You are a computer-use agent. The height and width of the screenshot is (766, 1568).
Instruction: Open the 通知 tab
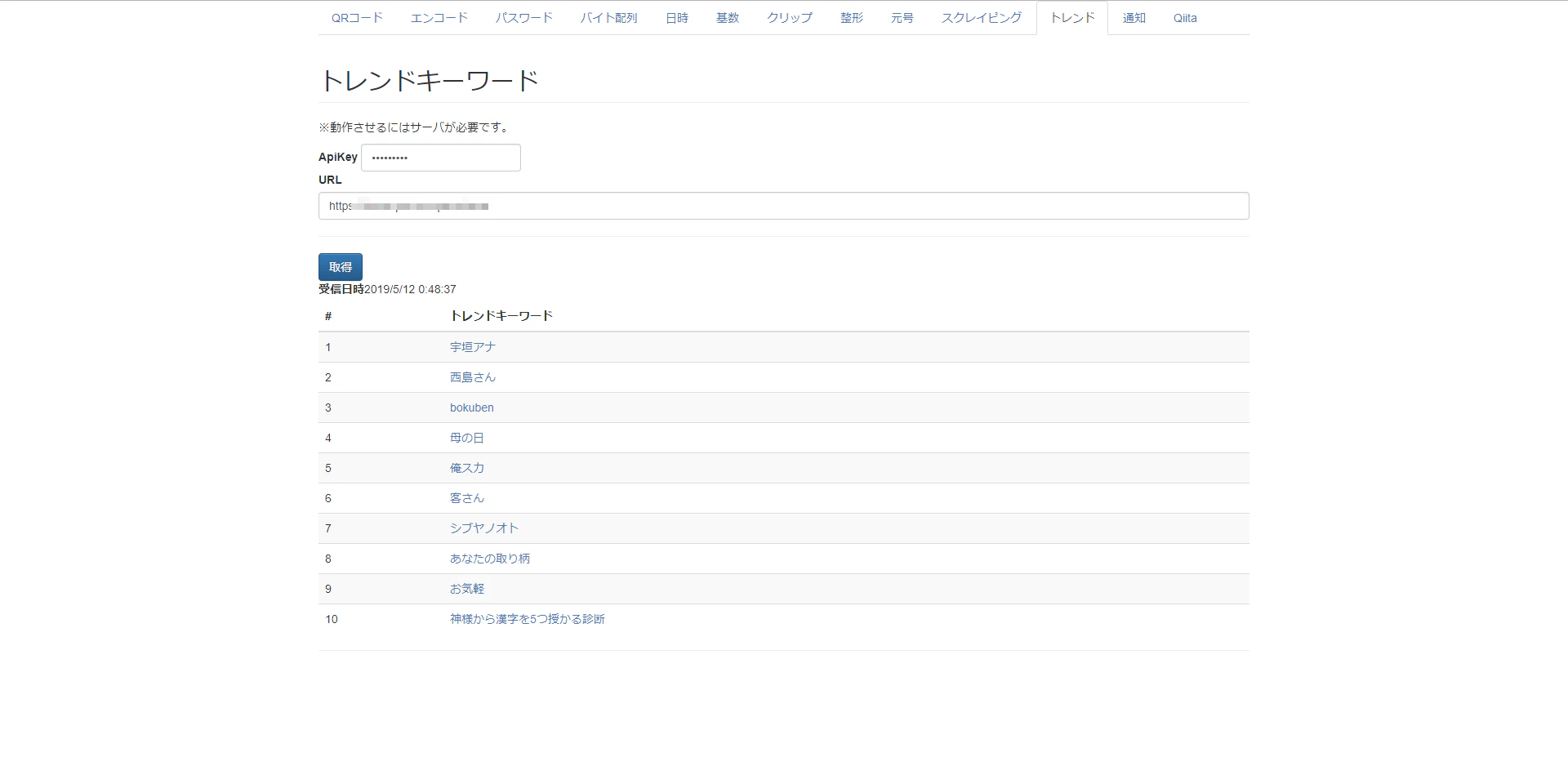point(1134,18)
